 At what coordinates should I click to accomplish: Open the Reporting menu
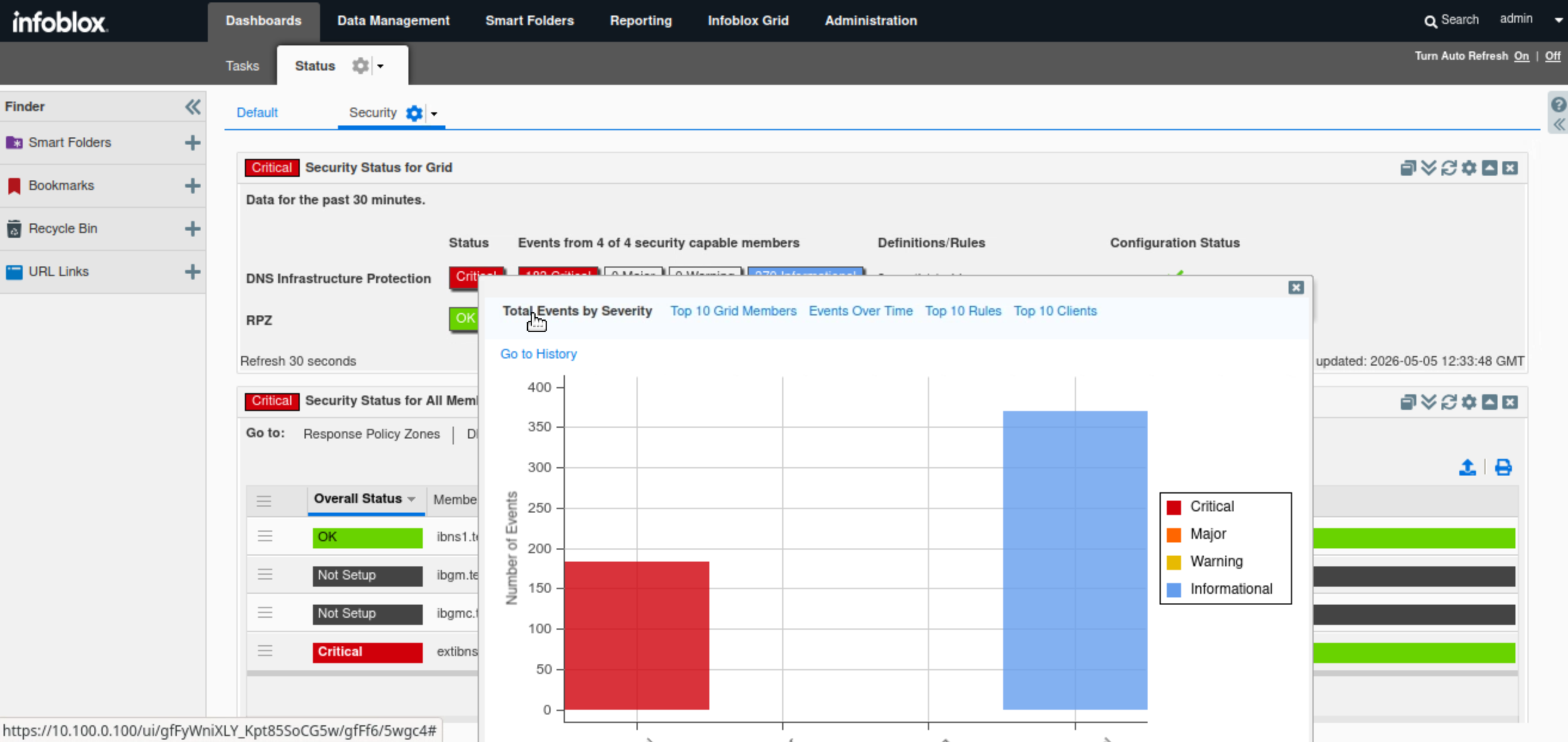click(640, 21)
